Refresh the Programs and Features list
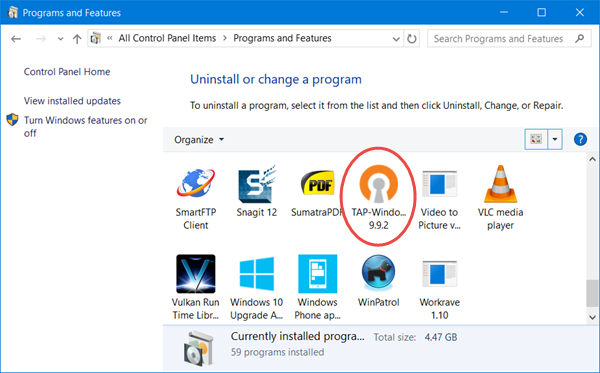 point(412,39)
